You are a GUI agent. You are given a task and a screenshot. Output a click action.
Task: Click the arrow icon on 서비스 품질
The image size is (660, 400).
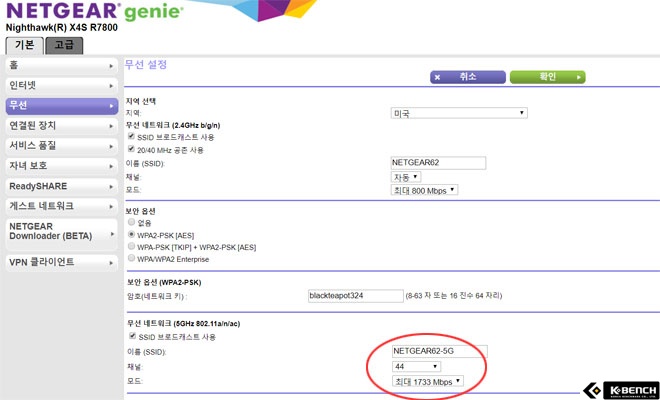[111, 147]
